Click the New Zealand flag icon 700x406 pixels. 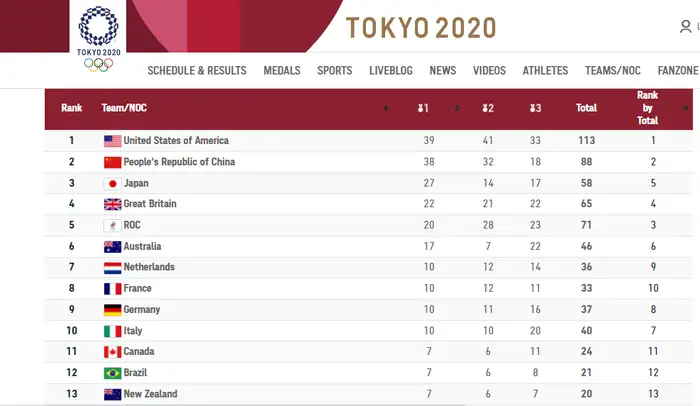coord(112,394)
